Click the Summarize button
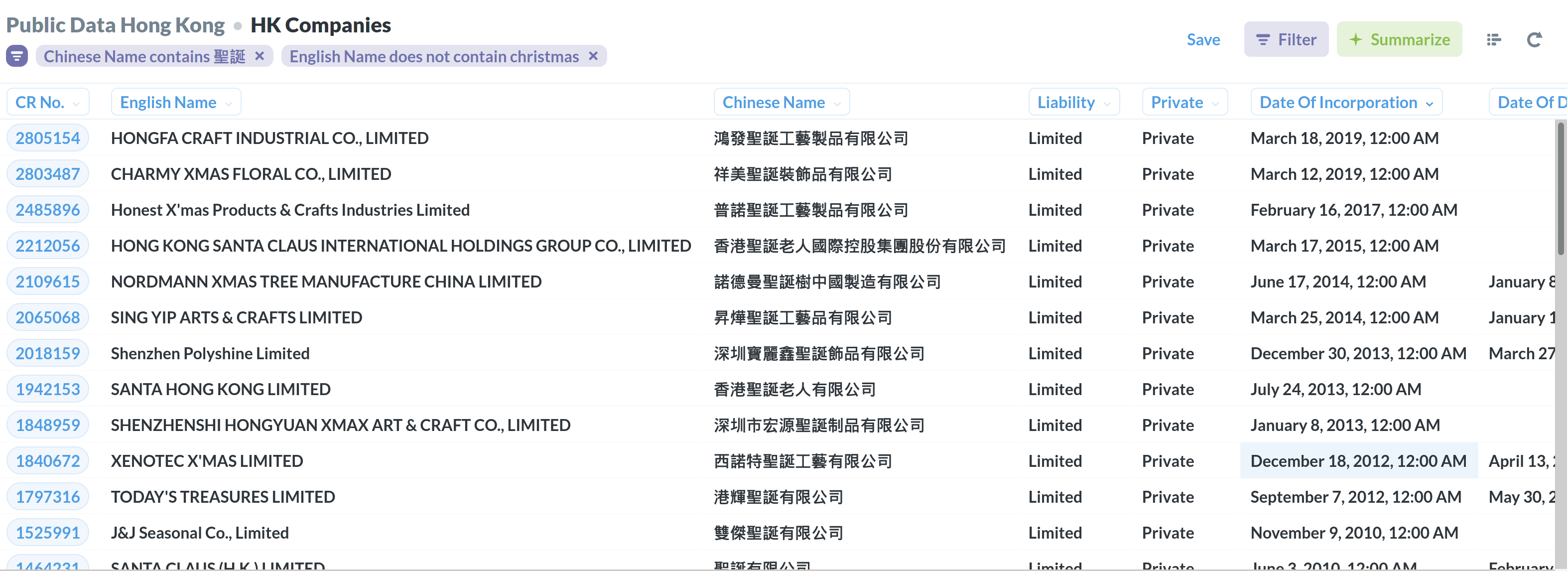The height and width of the screenshot is (571, 1568). click(1399, 39)
